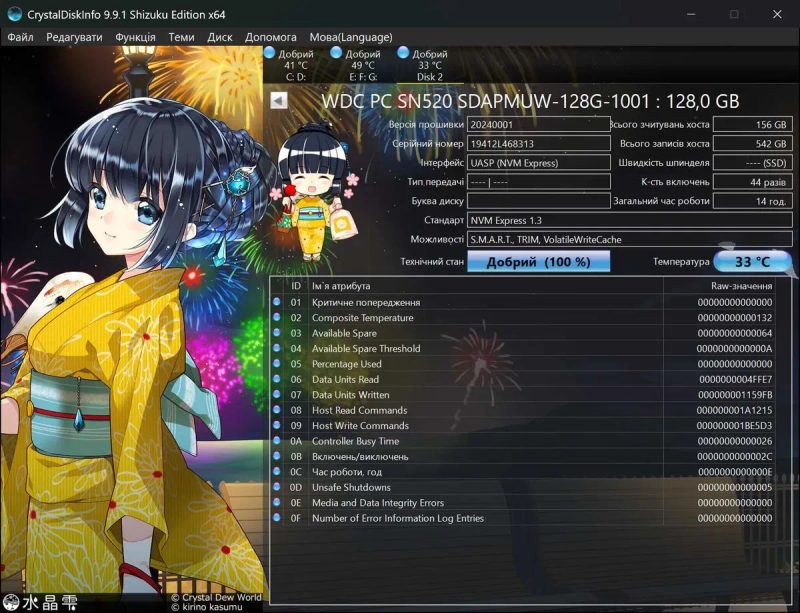Click the interface field UASP (NVM Express)
Screen dimensions: 800x613
[x=539, y=163]
